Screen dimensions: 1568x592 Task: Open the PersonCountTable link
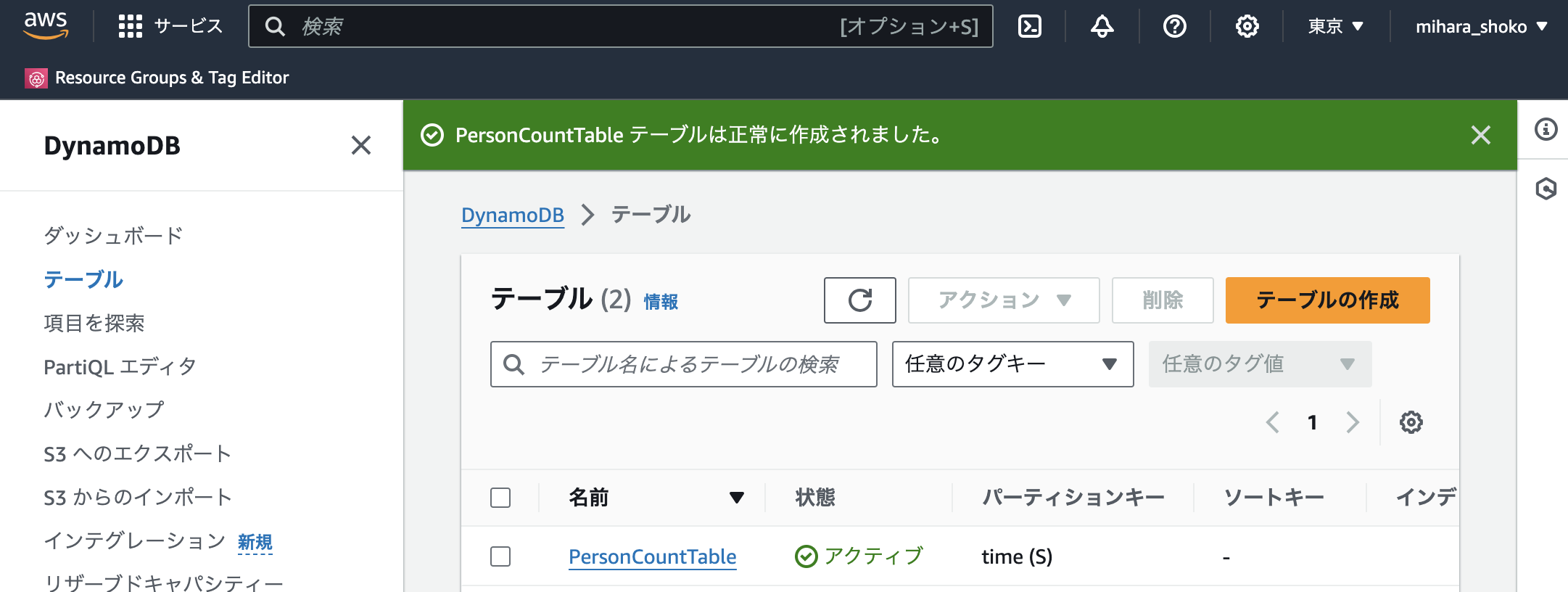pyautogui.click(x=653, y=556)
